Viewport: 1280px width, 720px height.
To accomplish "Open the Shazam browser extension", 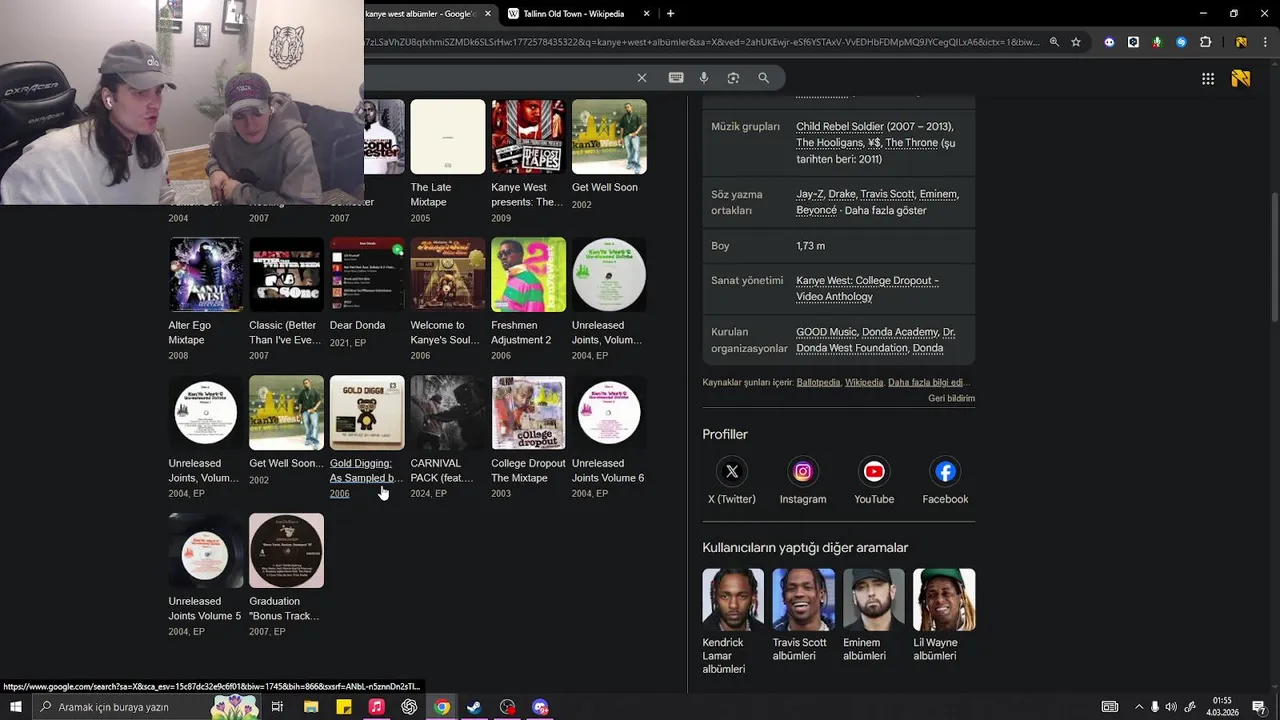I will coord(1181,42).
